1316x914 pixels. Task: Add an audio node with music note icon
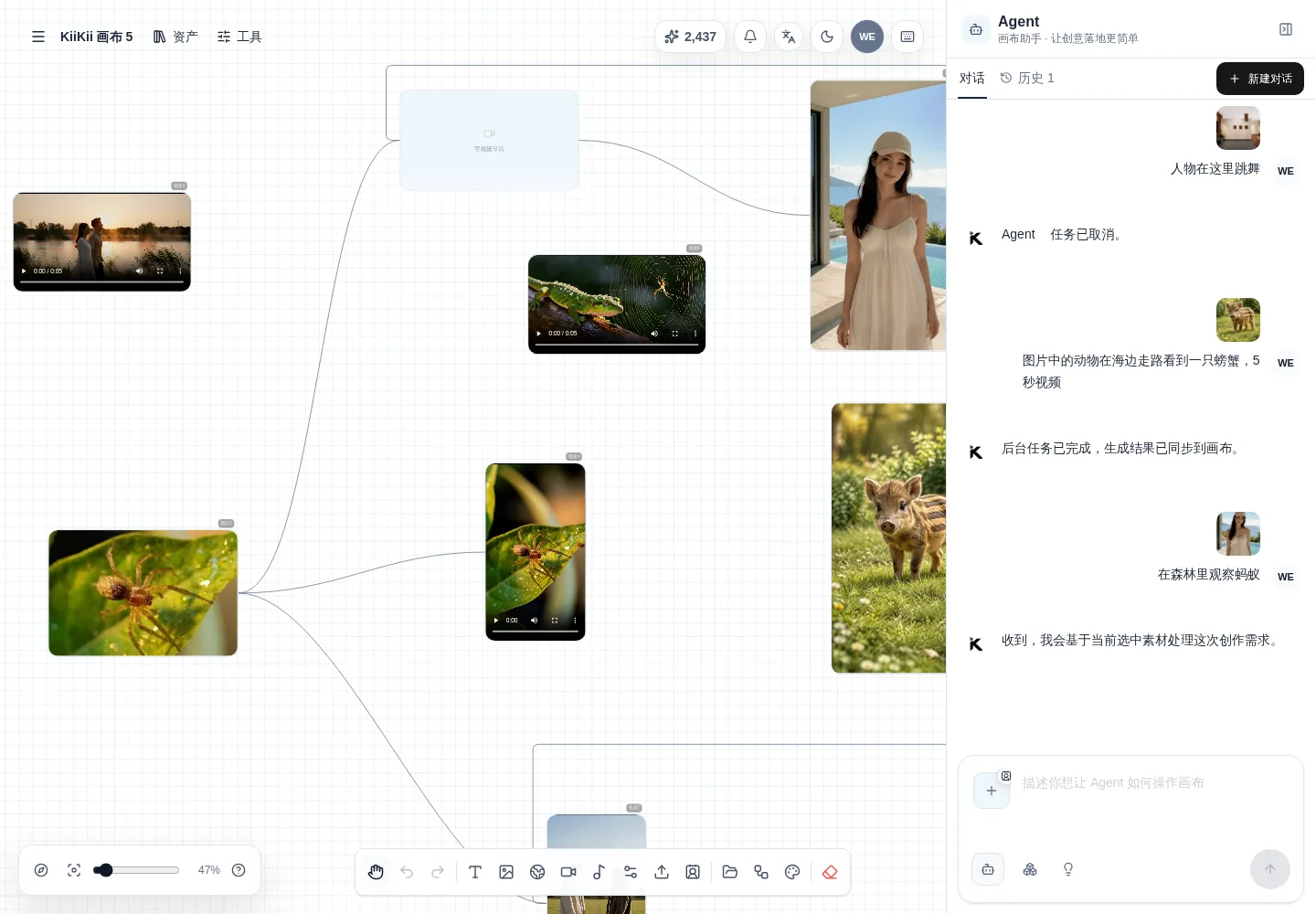[x=600, y=872]
